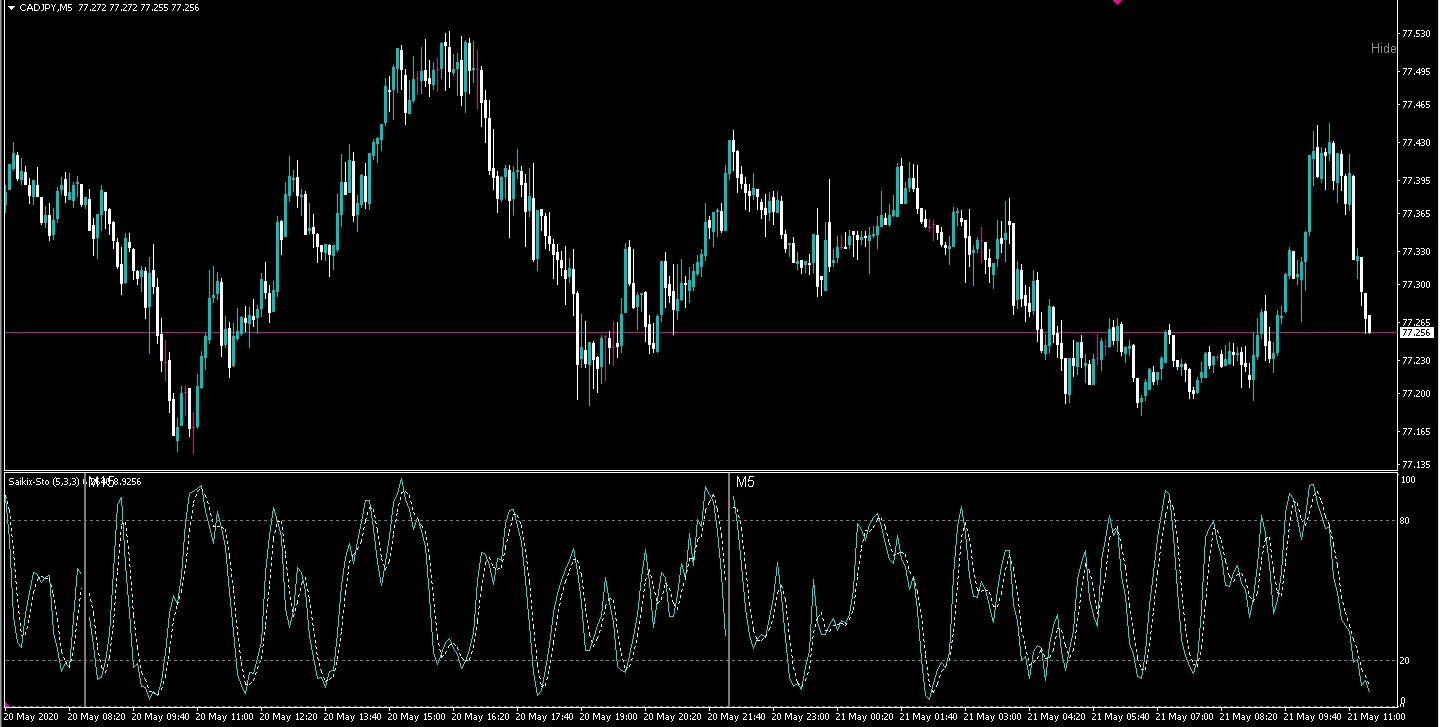Viewport: 1440px width, 727px height.
Task: Click the 20 May 15:00 time label
Action: click(x=416, y=717)
